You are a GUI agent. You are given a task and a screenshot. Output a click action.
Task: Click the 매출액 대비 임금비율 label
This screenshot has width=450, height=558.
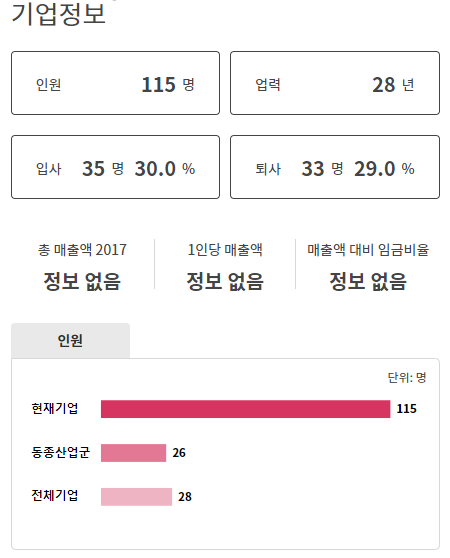point(368,250)
